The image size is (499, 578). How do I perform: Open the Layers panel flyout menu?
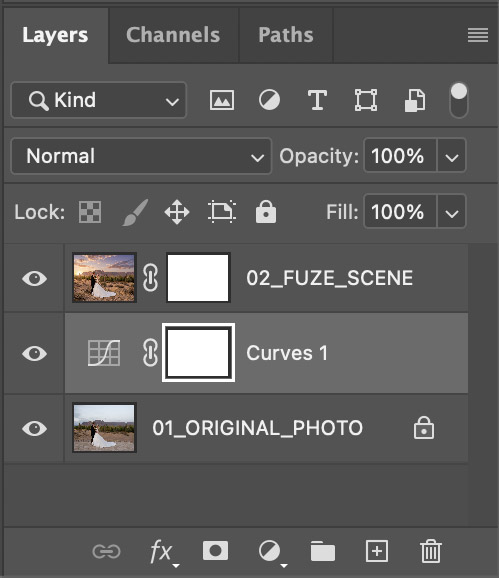pos(478,35)
